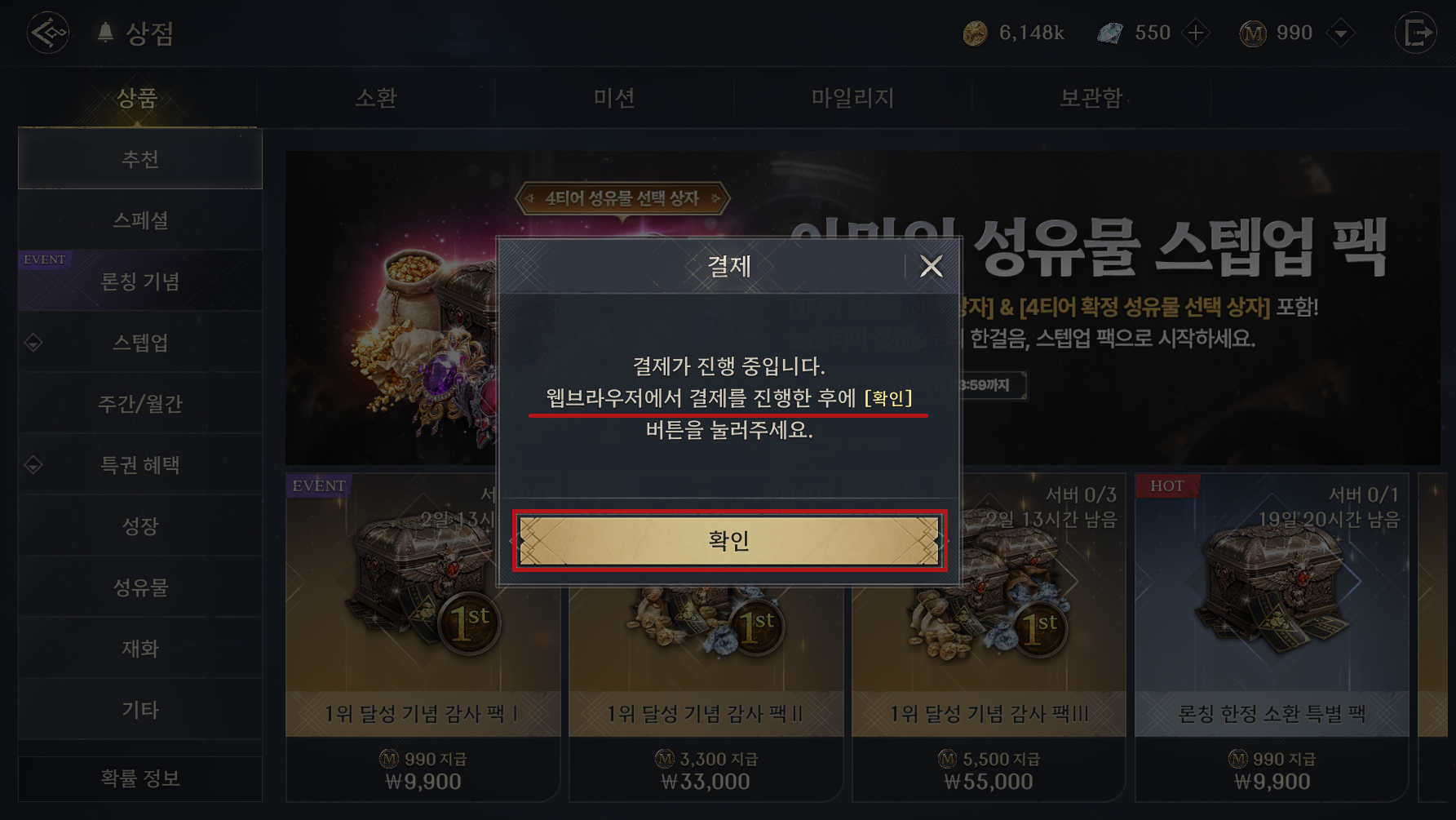The width and height of the screenshot is (1456, 820).
Task: Expand the dropdown arrow beside 990 mileage
Action: [1341, 33]
